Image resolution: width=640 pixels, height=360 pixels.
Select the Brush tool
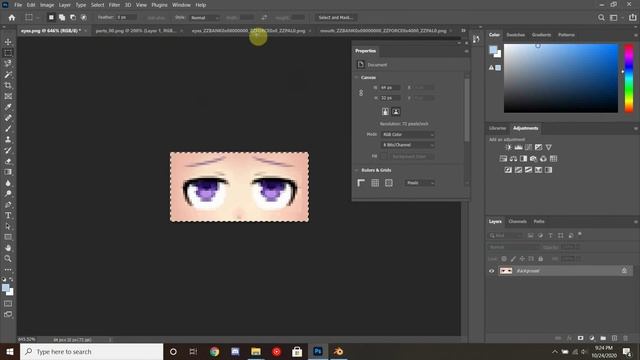pyautogui.click(x=8, y=129)
